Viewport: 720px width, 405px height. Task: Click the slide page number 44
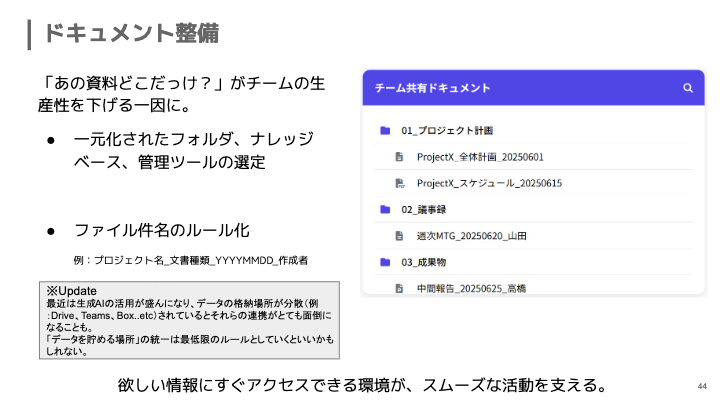pos(701,386)
